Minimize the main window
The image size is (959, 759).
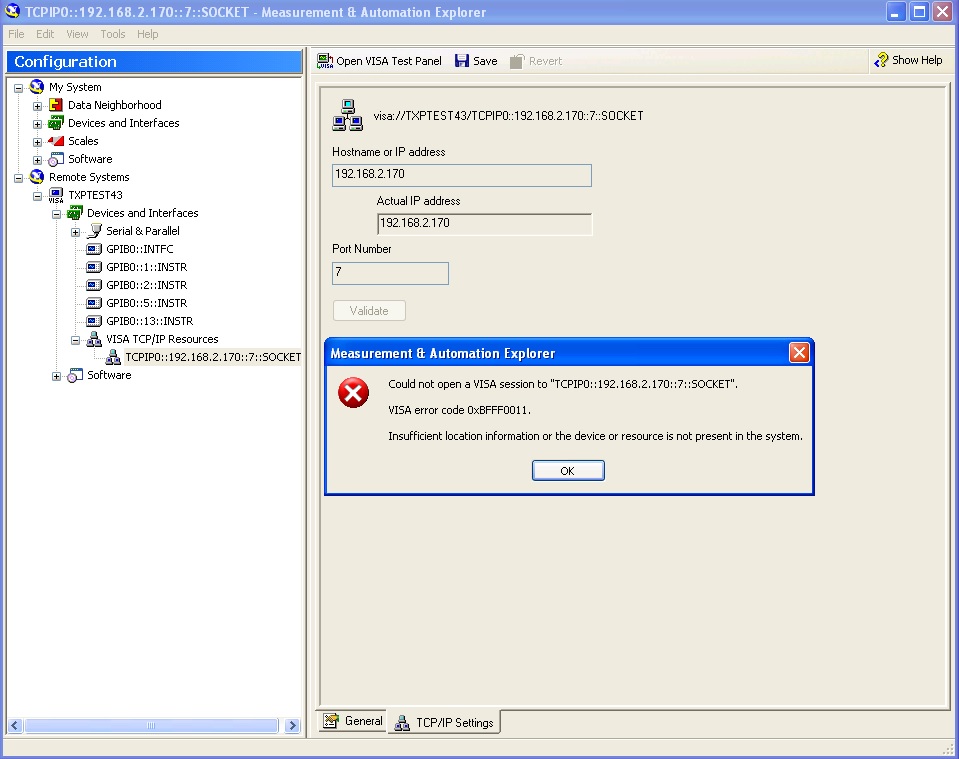click(x=895, y=12)
